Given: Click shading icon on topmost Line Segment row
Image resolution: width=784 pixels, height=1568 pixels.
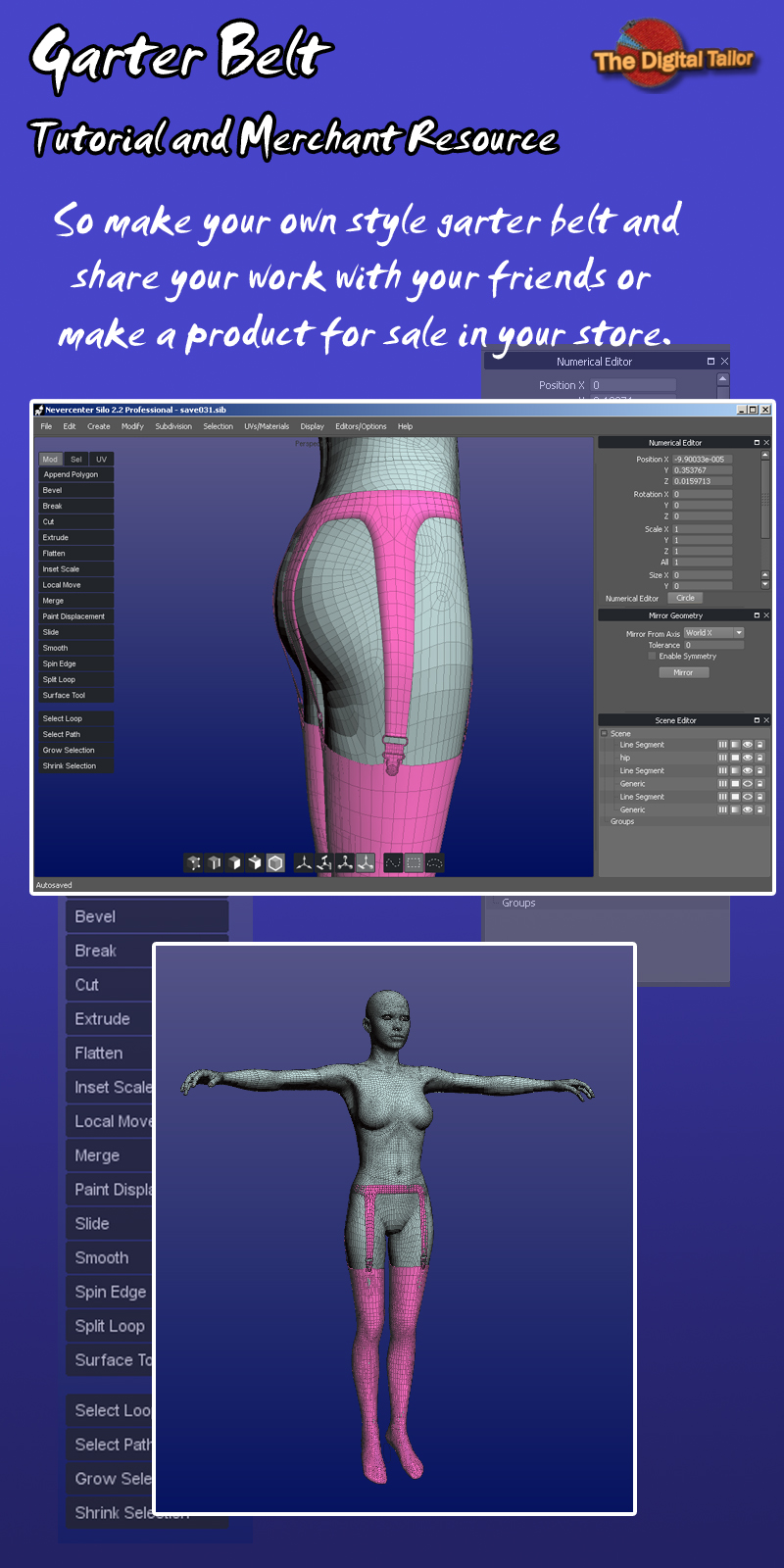Looking at the screenshot, I should pyautogui.click(x=735, y=745).
